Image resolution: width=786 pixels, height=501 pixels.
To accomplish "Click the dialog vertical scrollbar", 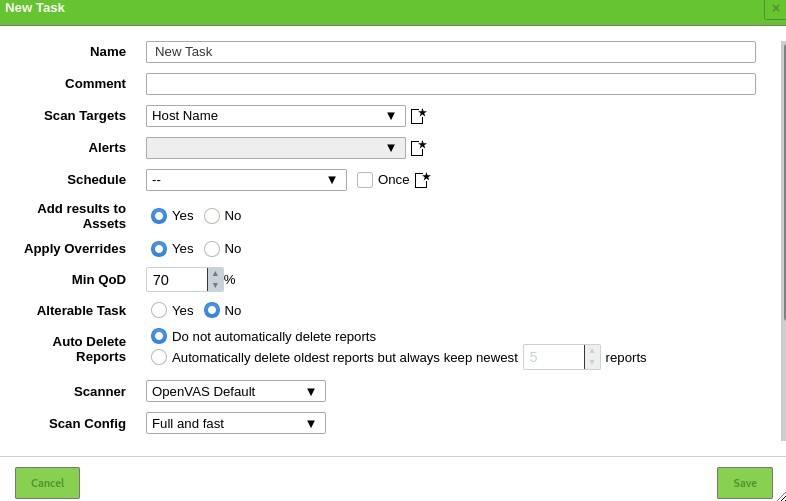I will point(783,181).
